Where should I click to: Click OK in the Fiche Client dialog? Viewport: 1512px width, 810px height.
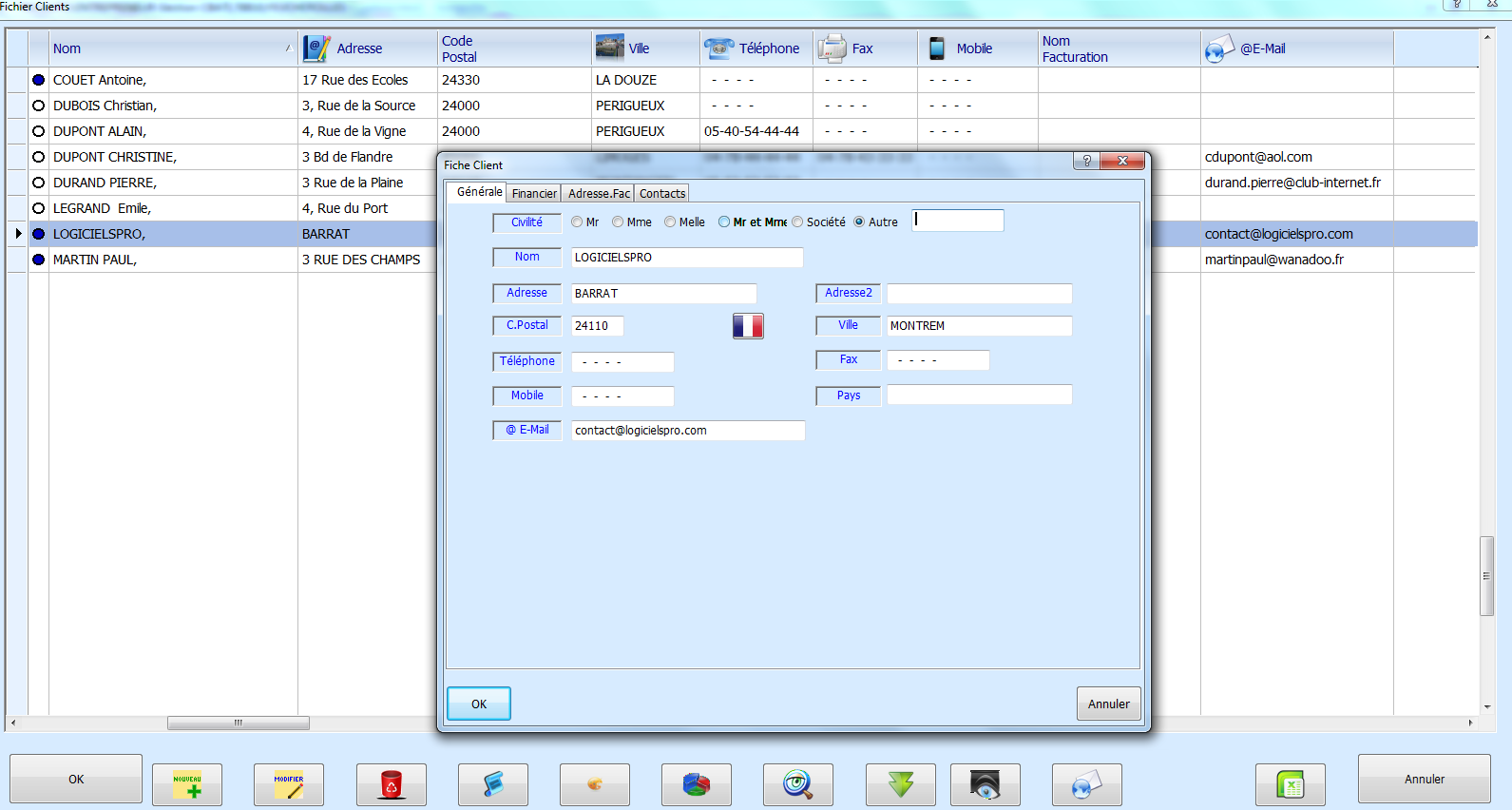click(479, 704)
